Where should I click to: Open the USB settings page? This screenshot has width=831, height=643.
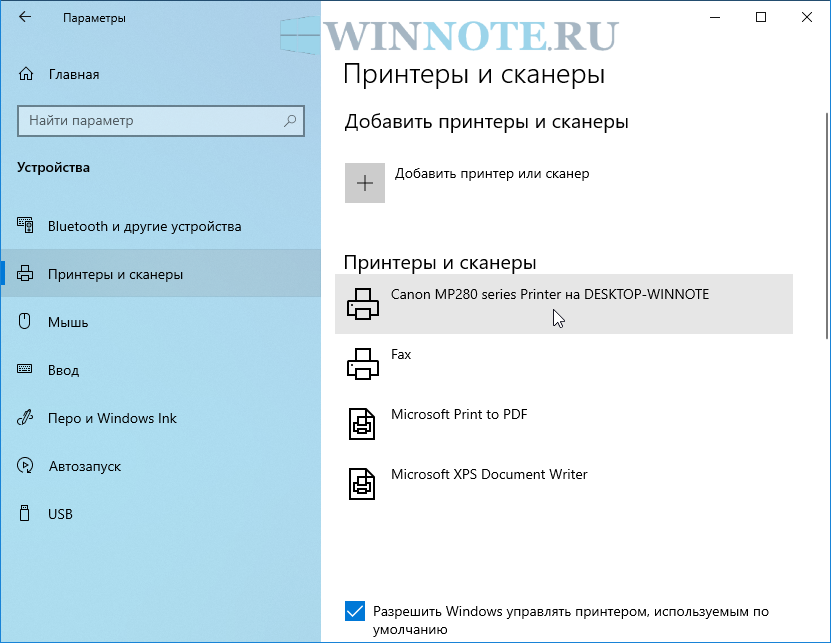(60, 514)
